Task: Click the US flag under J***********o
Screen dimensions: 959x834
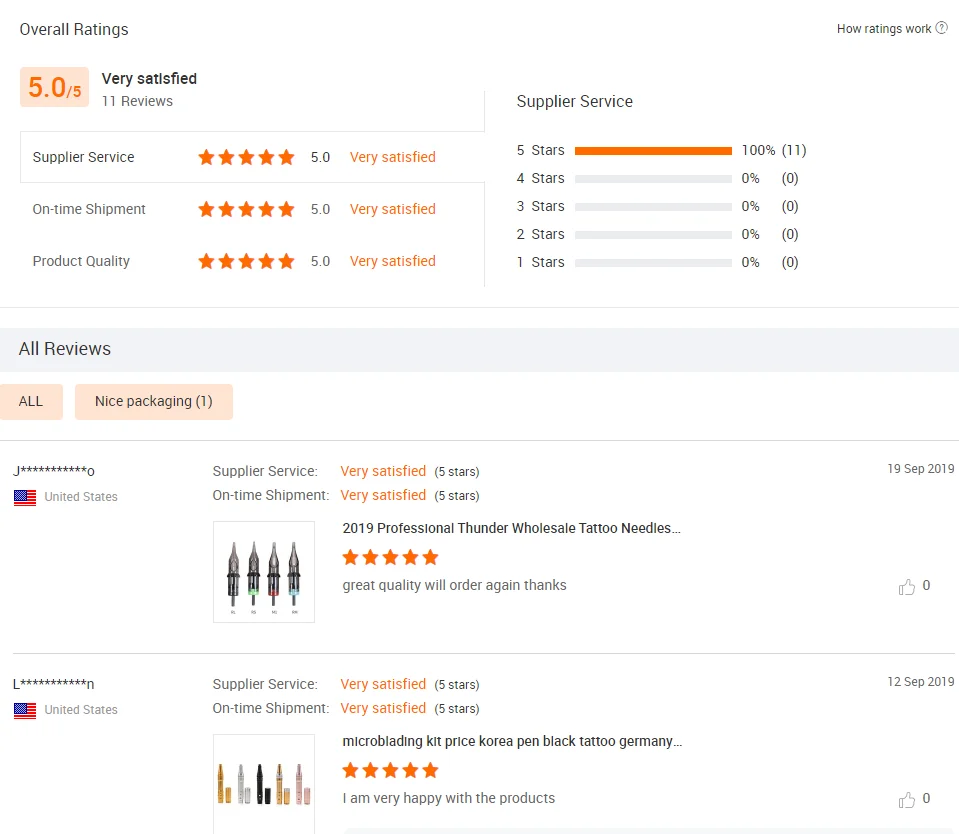Action: click(x=25, y=497)
